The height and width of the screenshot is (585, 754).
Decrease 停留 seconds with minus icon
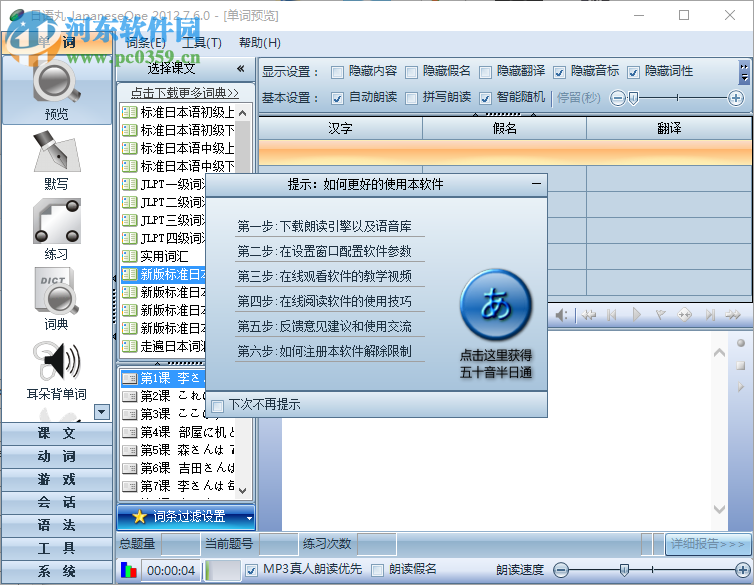pyautogui.click(x=617, y=98)
